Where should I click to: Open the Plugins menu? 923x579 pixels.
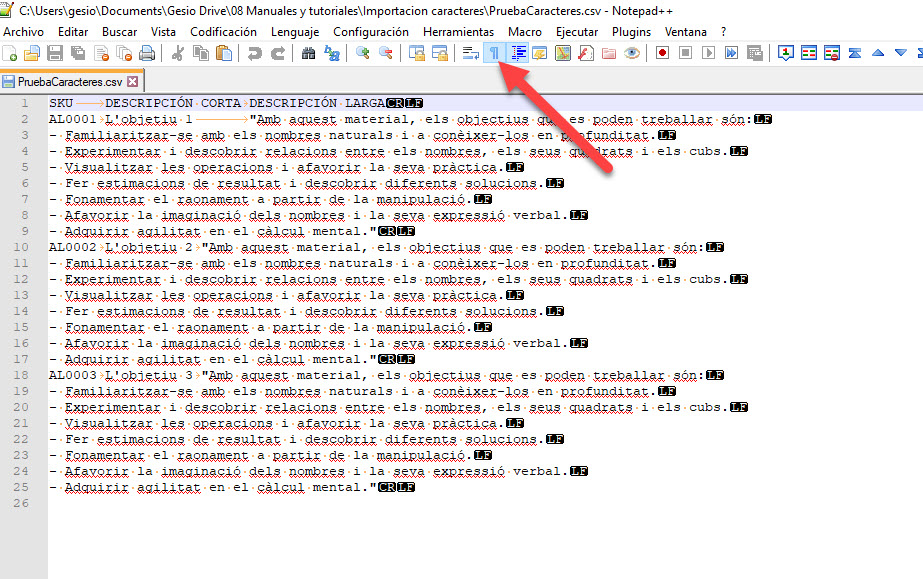pos(631,32)
